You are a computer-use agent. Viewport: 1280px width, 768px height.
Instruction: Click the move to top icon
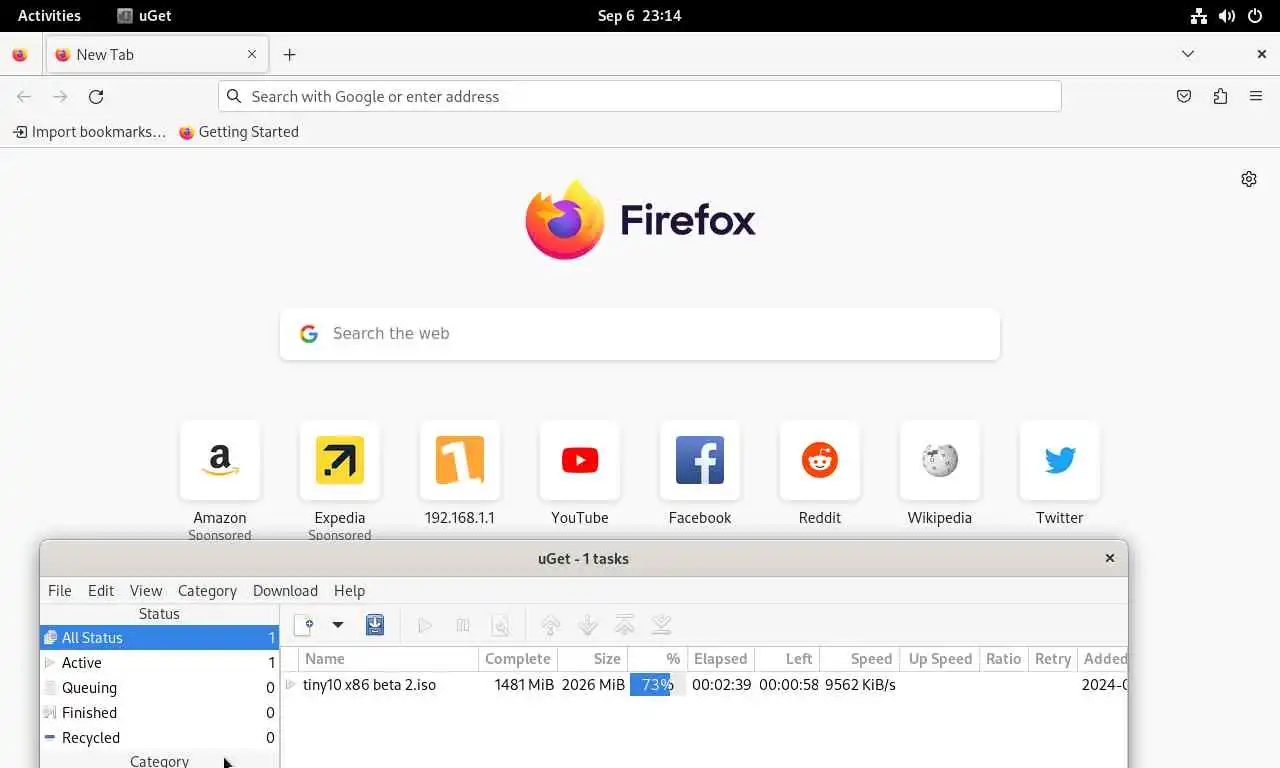pyautogui.click(x=625, y=625)
